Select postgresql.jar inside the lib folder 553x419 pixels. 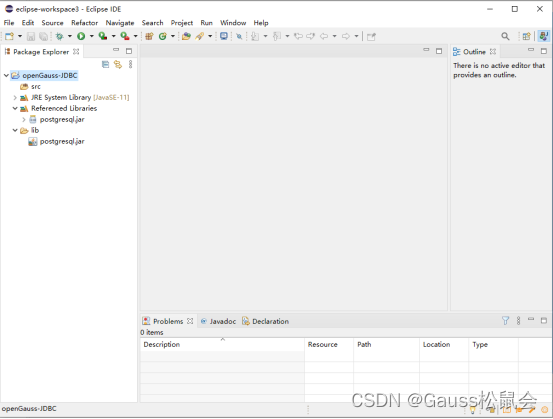pyautogui.click(x=56, y=141)
